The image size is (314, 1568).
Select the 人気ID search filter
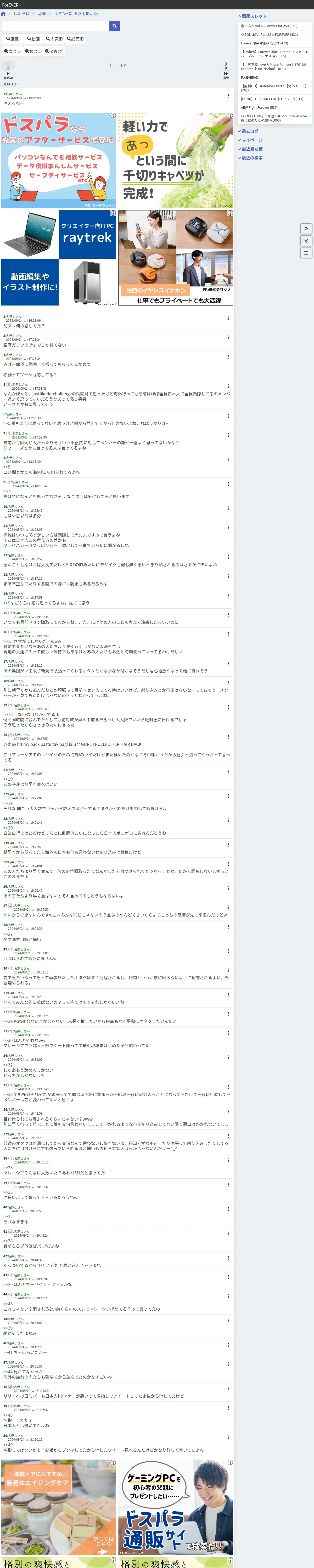tap(54, 39)
